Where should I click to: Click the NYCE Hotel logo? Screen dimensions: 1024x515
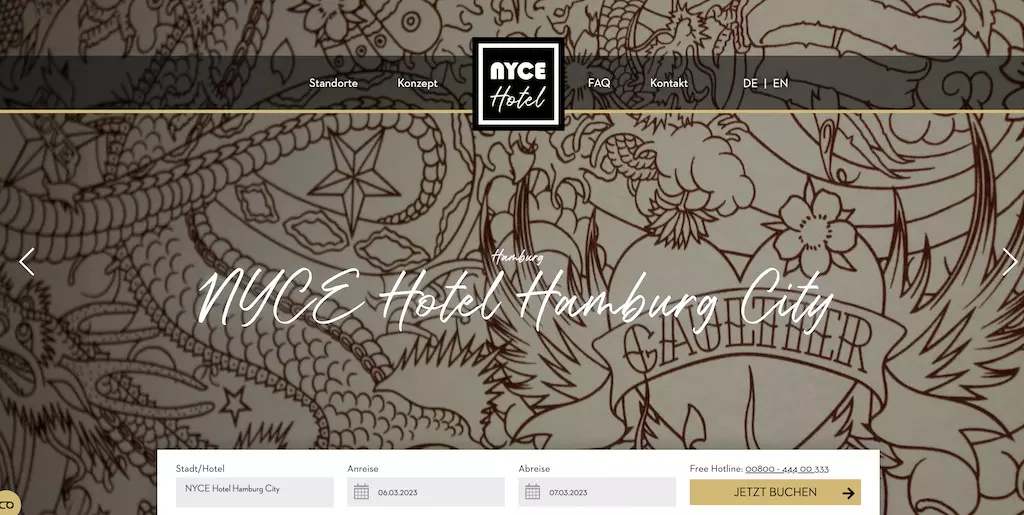tap(518, 84)
